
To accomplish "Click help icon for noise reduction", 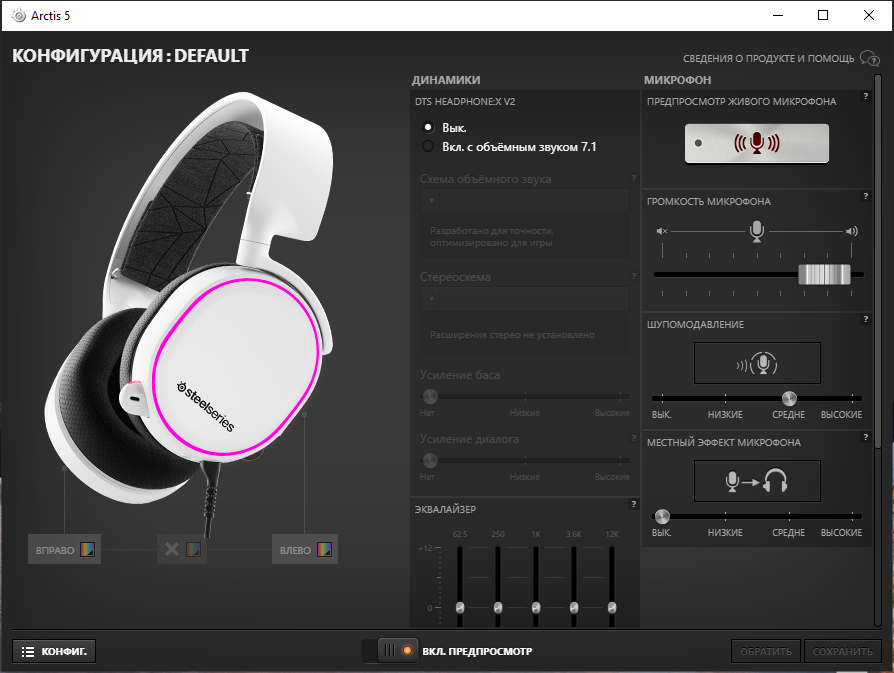I will 865,319.
